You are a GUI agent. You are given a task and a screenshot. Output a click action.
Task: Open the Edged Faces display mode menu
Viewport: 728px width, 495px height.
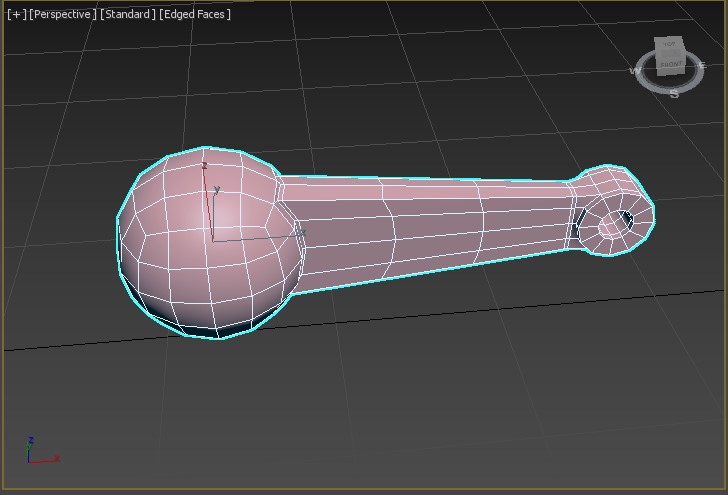pyautogui.click(x=195, y=14)
